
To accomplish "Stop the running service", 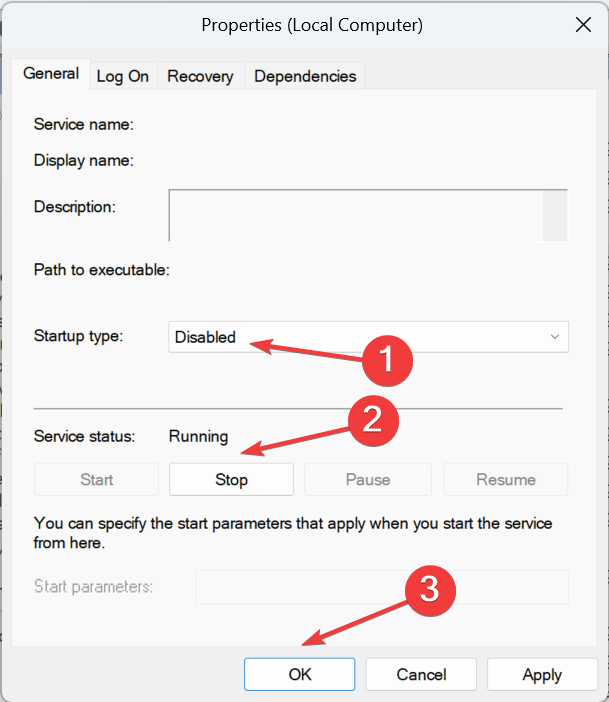I will (x=231, y=479).
